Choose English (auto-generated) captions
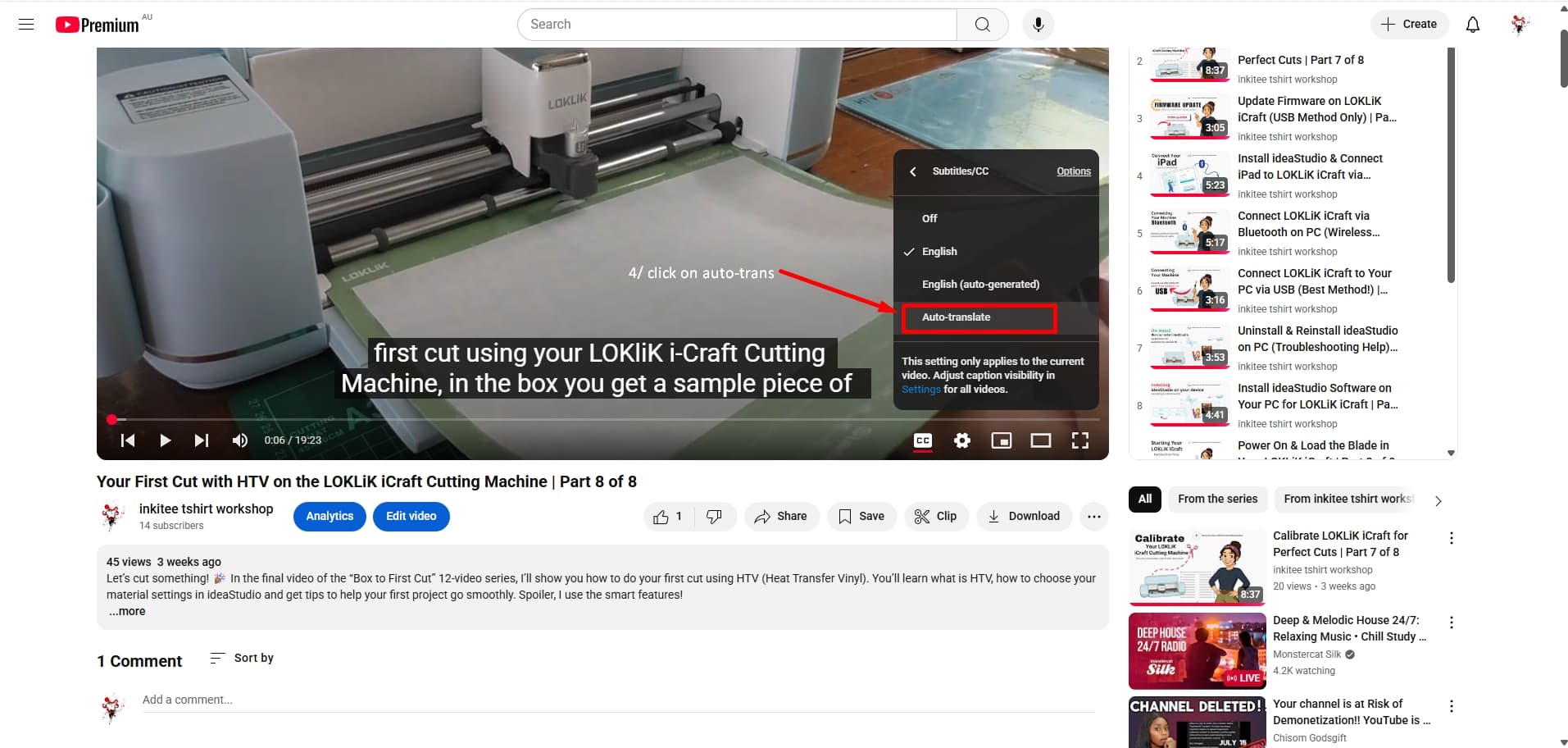Screen dimensions: 1568x748 point(995,284)
